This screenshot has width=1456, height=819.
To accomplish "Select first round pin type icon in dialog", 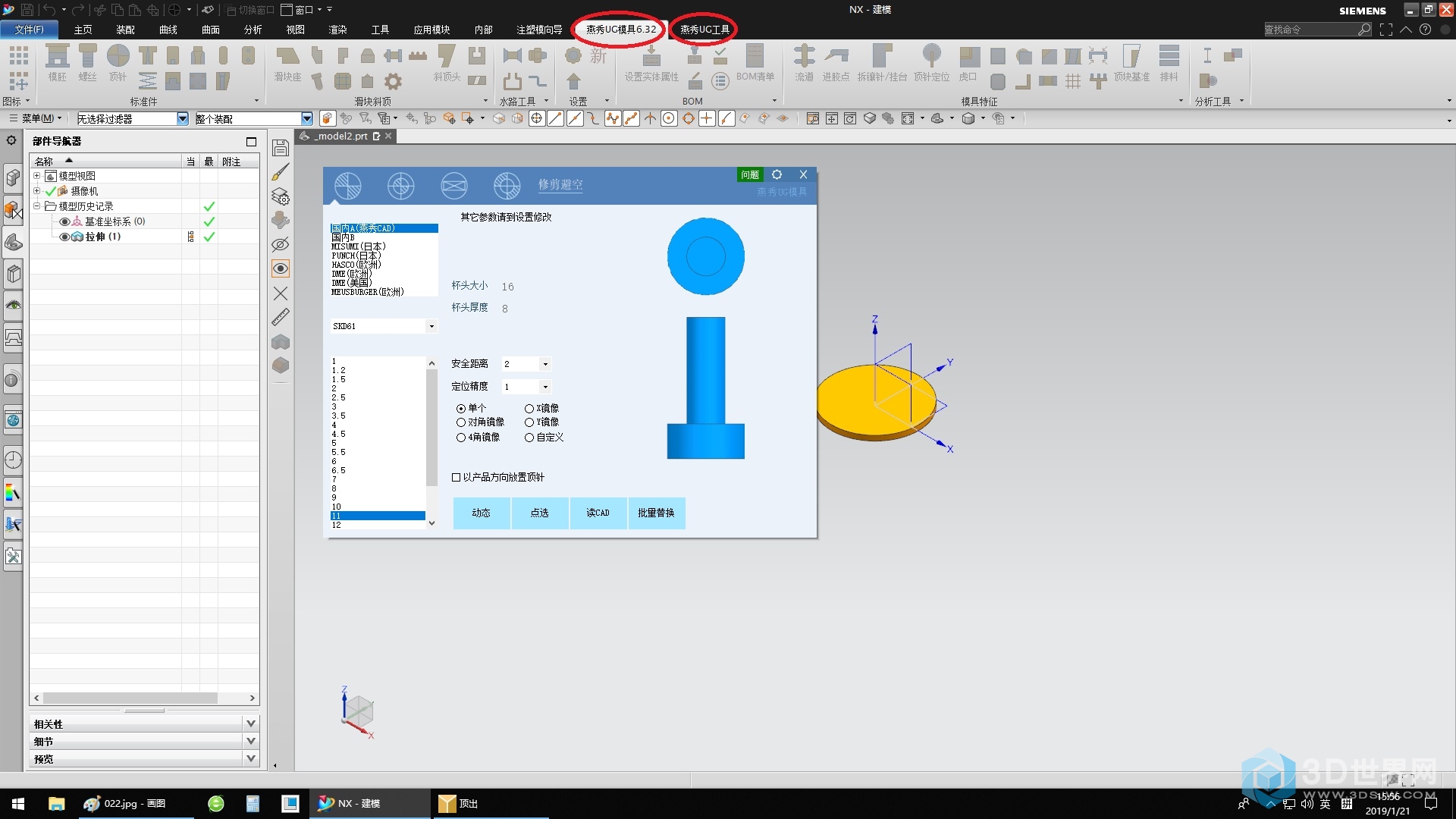I will tap(348, 185).
